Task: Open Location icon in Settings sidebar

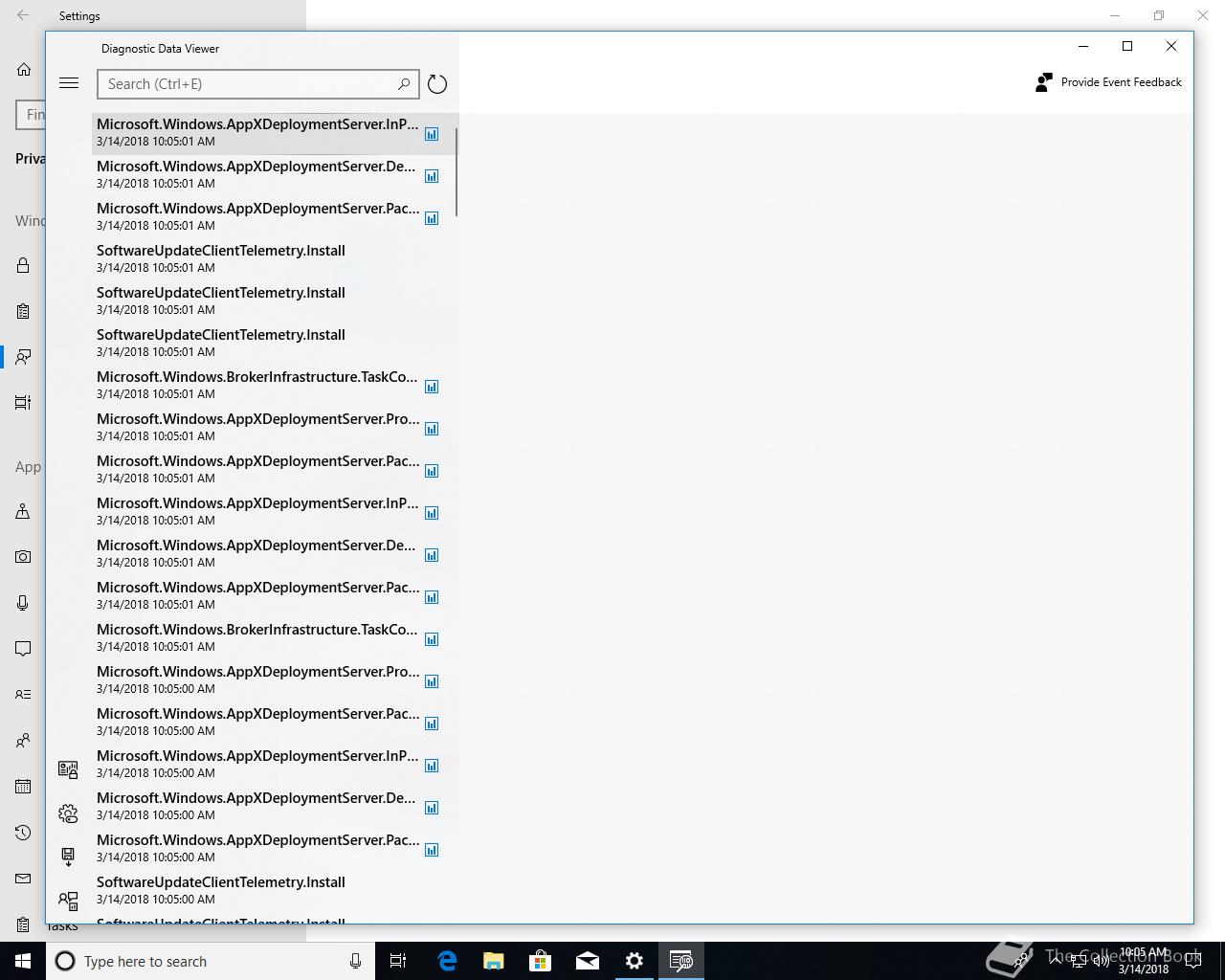Action: pos(23,511)
